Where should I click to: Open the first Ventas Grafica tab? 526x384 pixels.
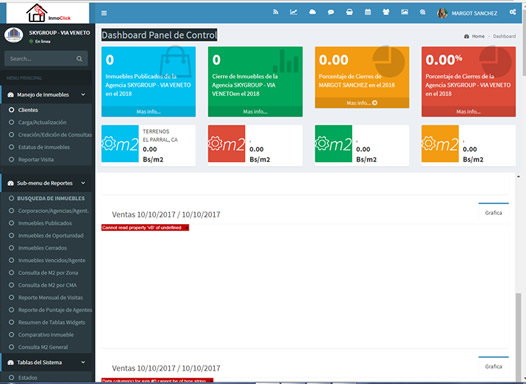point(493,213)
